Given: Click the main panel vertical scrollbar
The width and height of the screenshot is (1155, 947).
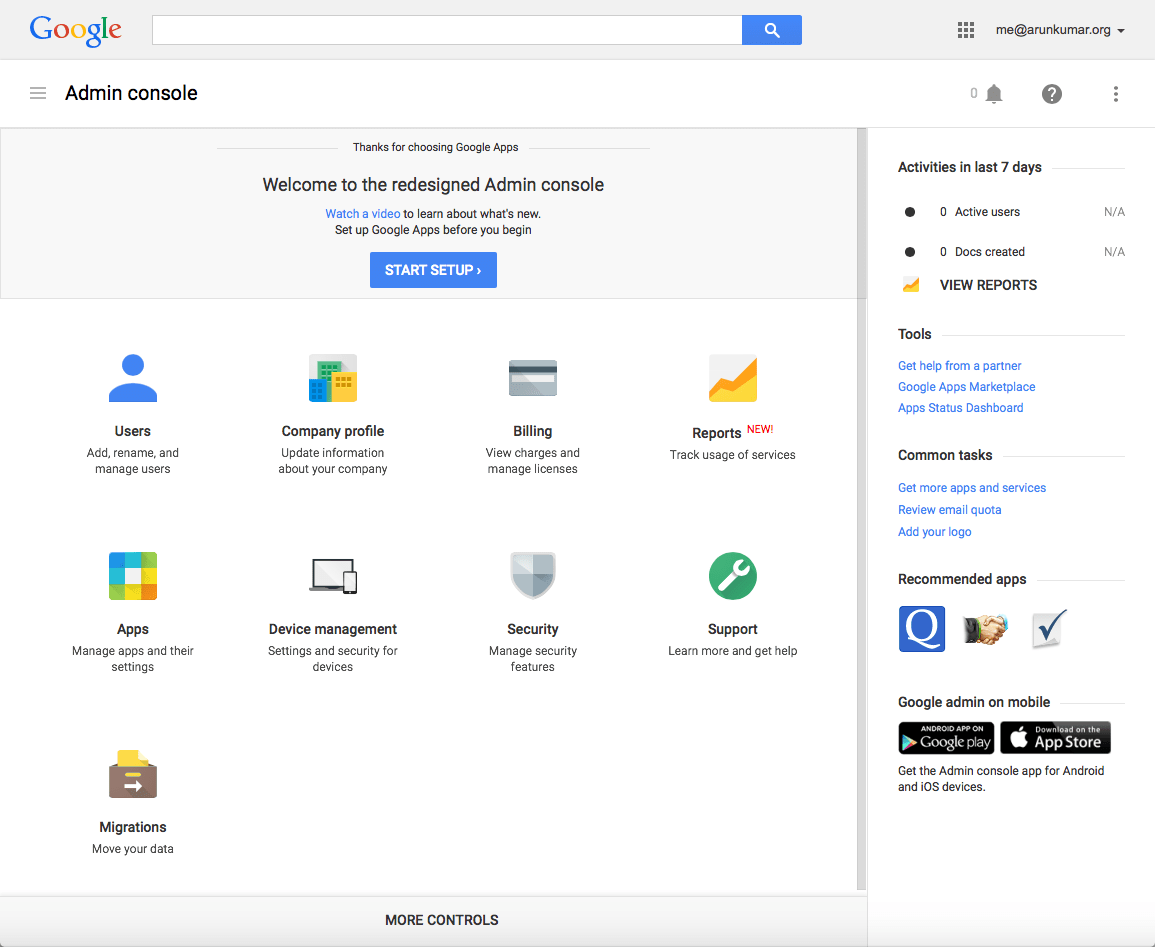Looking at the screenshot, I should [862, 509].
